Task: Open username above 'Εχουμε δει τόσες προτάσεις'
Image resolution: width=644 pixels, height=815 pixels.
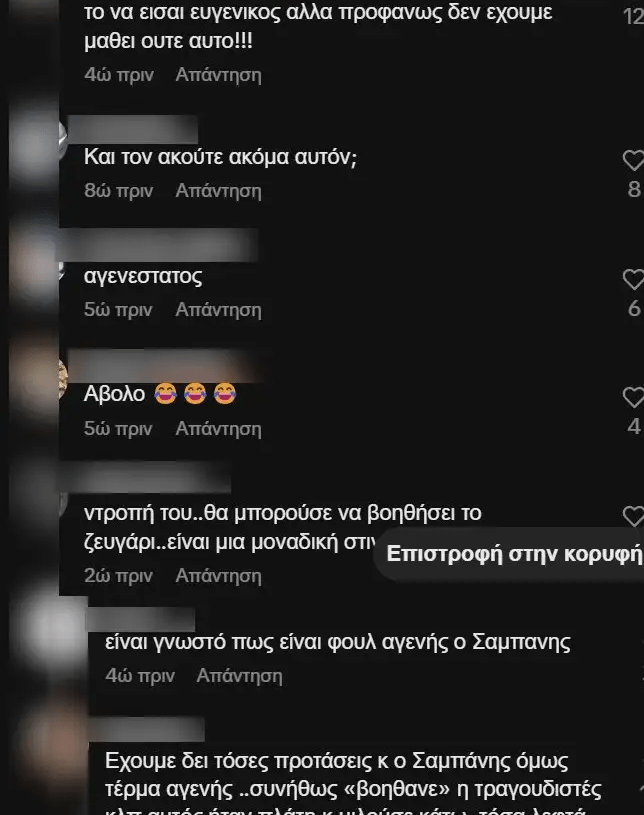Action: [147, 729]
